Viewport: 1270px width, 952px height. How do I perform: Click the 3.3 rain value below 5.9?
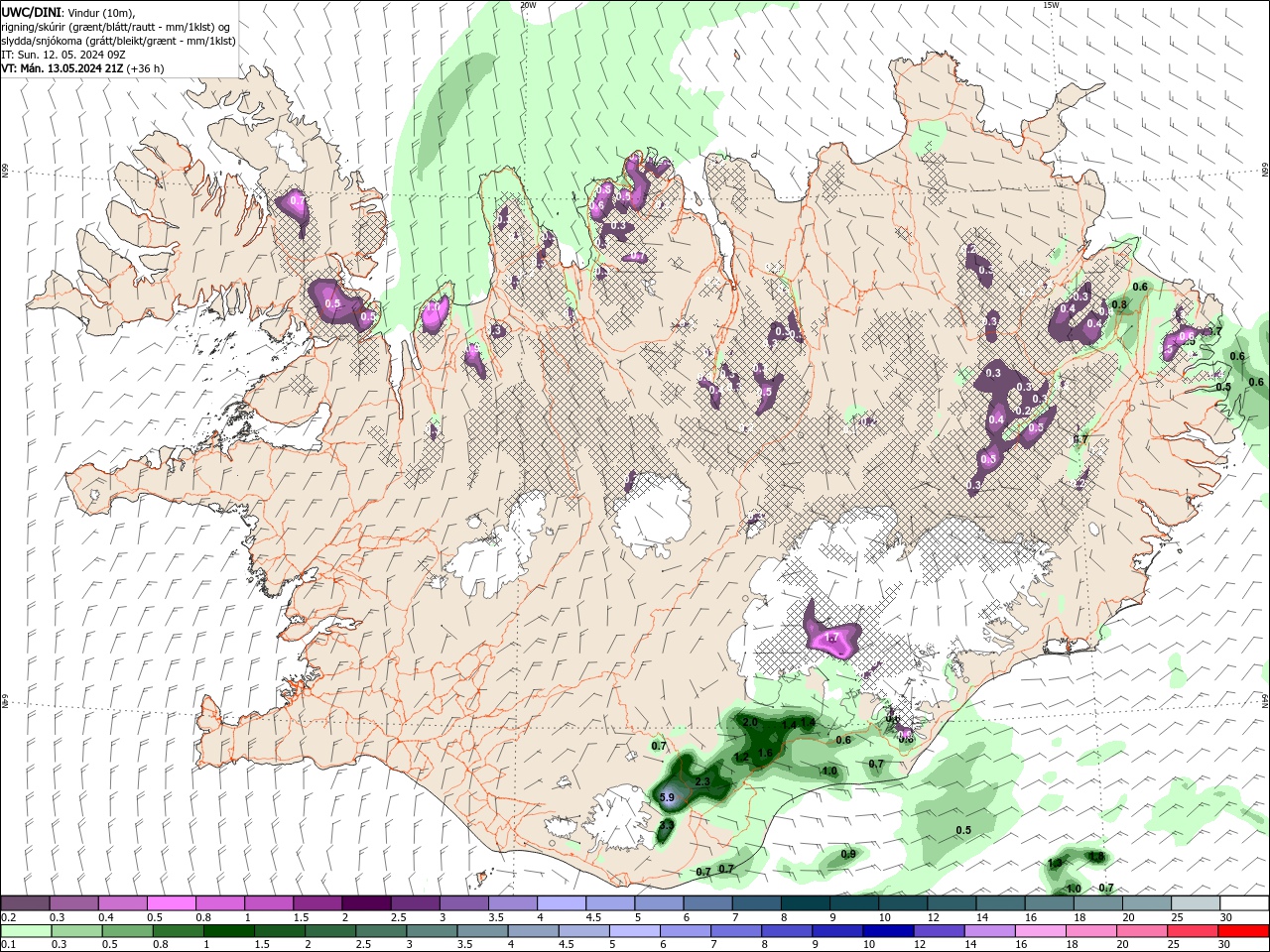click(667, 825)
